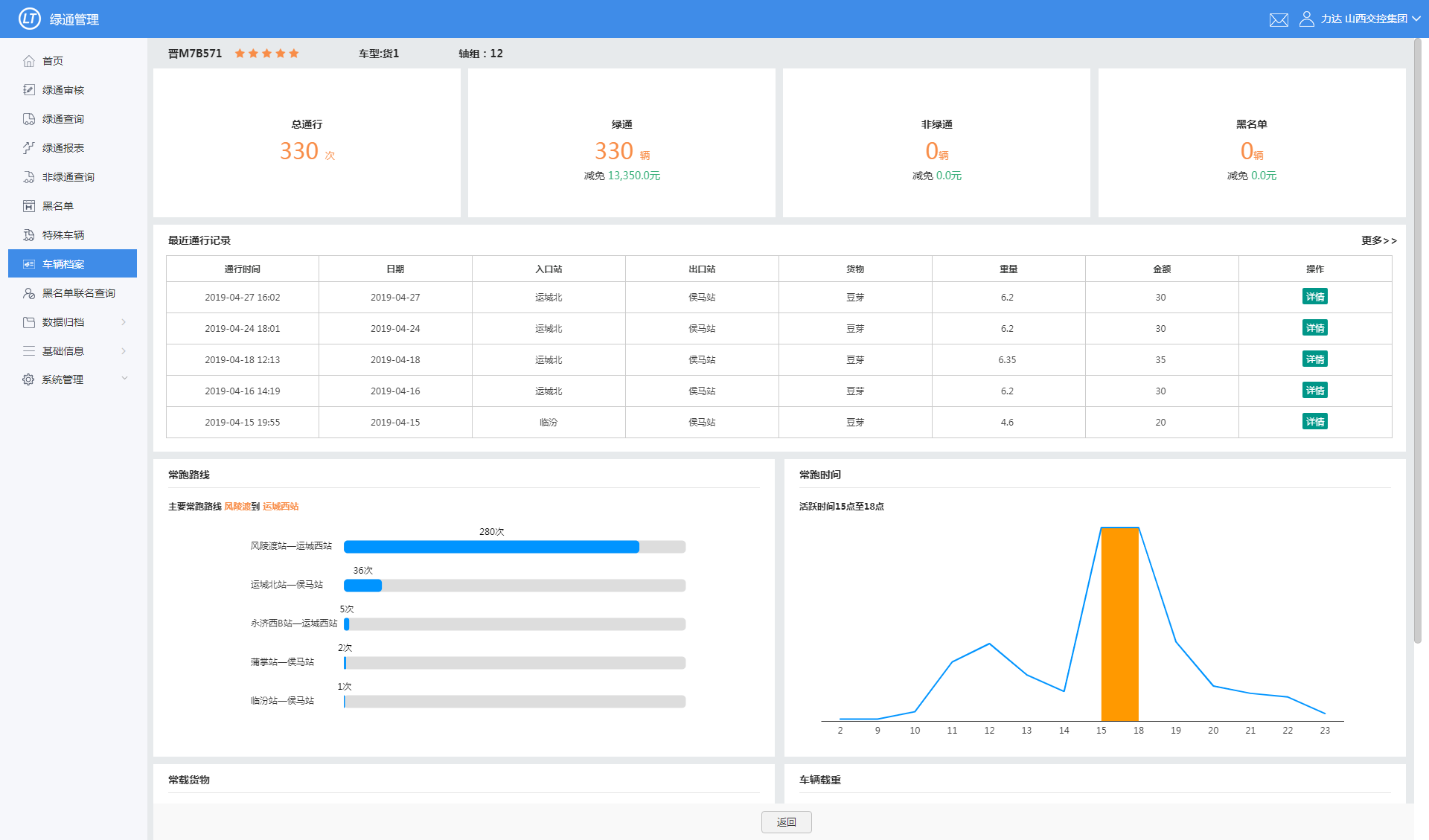Expand the 力达 山西交控集团 account dropdown
The image size is (1429, 840).
(1369, 19)
